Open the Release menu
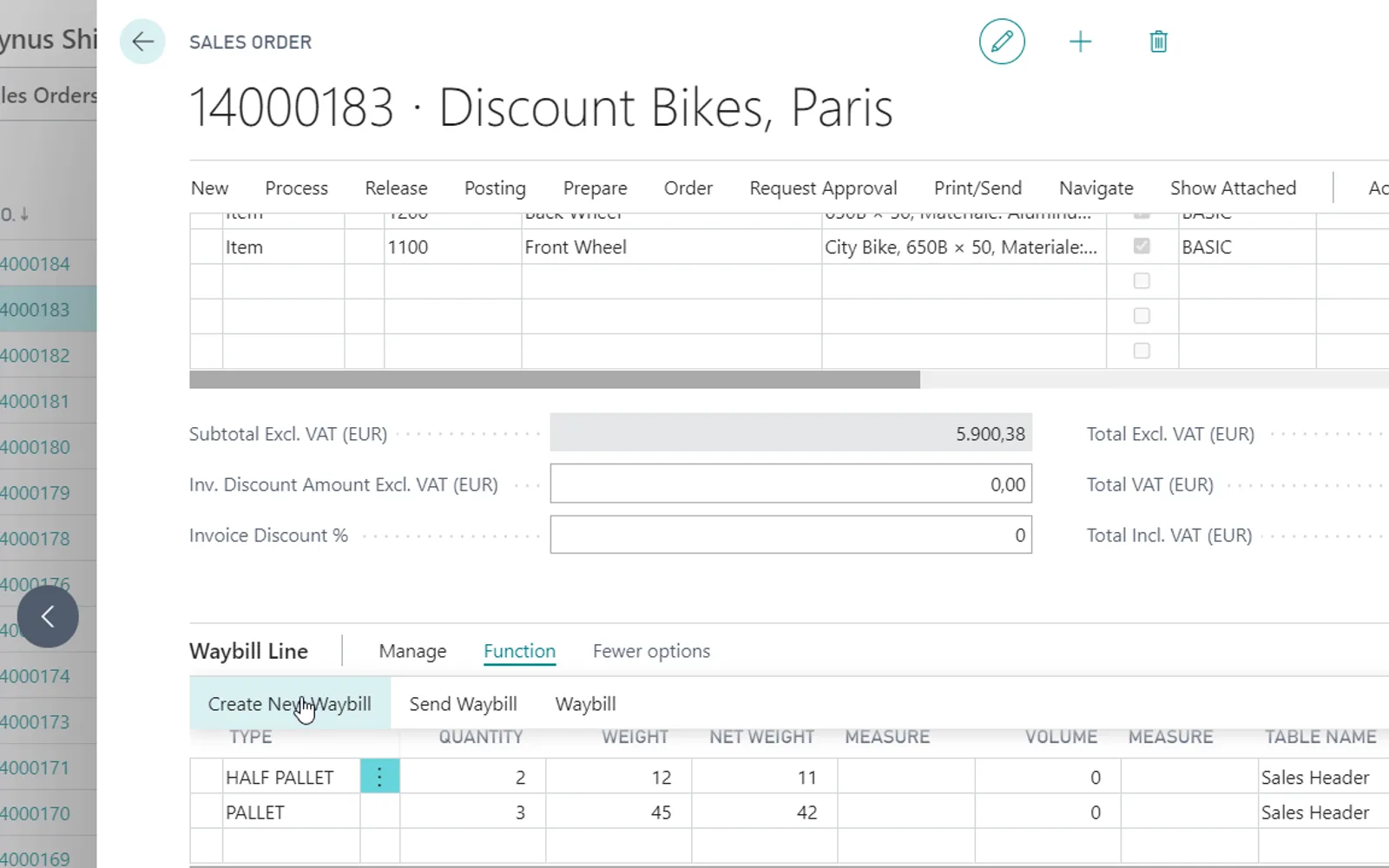Screen dimensions: 1389x868 396,188
